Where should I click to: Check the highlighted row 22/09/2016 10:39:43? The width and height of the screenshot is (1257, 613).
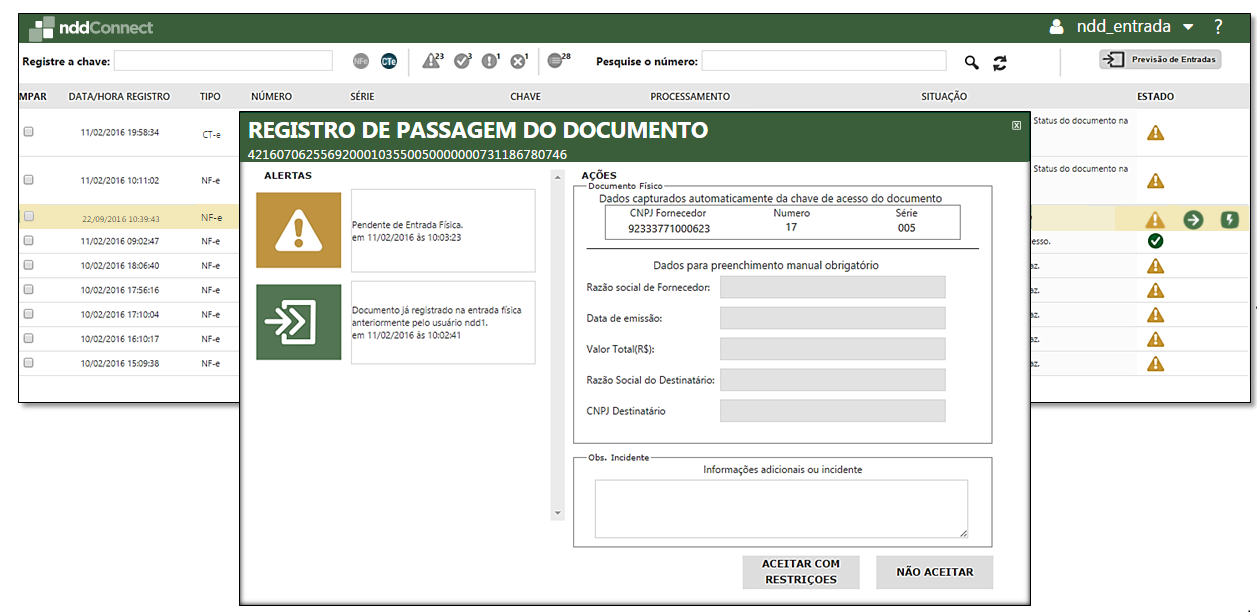pyautogui.click(x=29, y=217)
